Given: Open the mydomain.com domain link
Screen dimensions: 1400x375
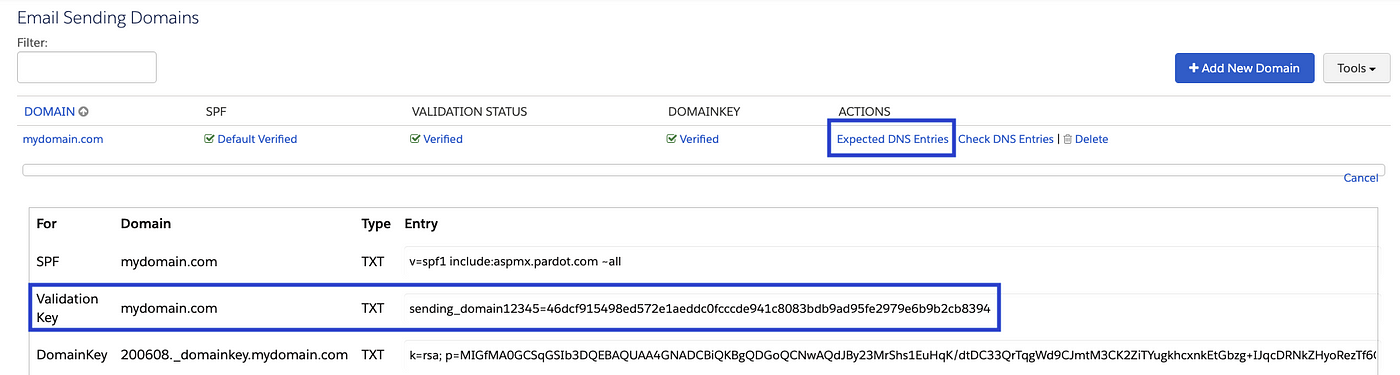Looking at the screenshot, I should click(63, 139).
